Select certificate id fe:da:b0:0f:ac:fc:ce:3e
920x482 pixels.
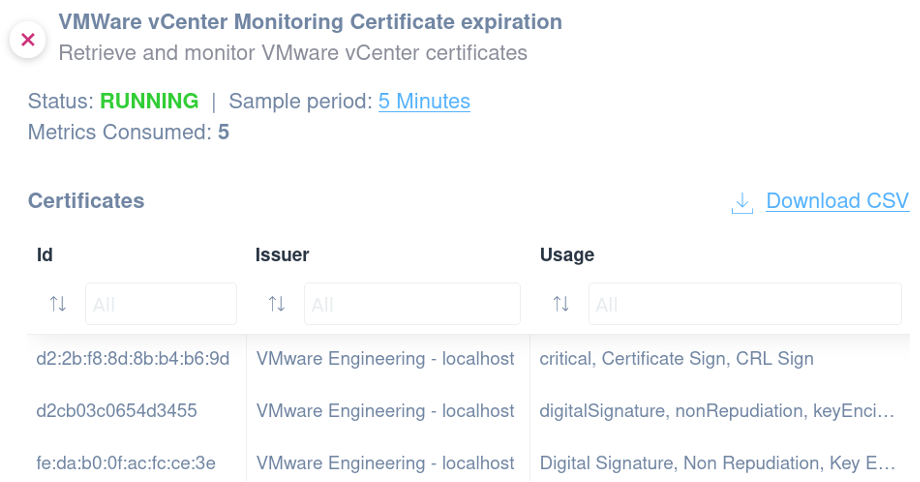click(126, 463)
